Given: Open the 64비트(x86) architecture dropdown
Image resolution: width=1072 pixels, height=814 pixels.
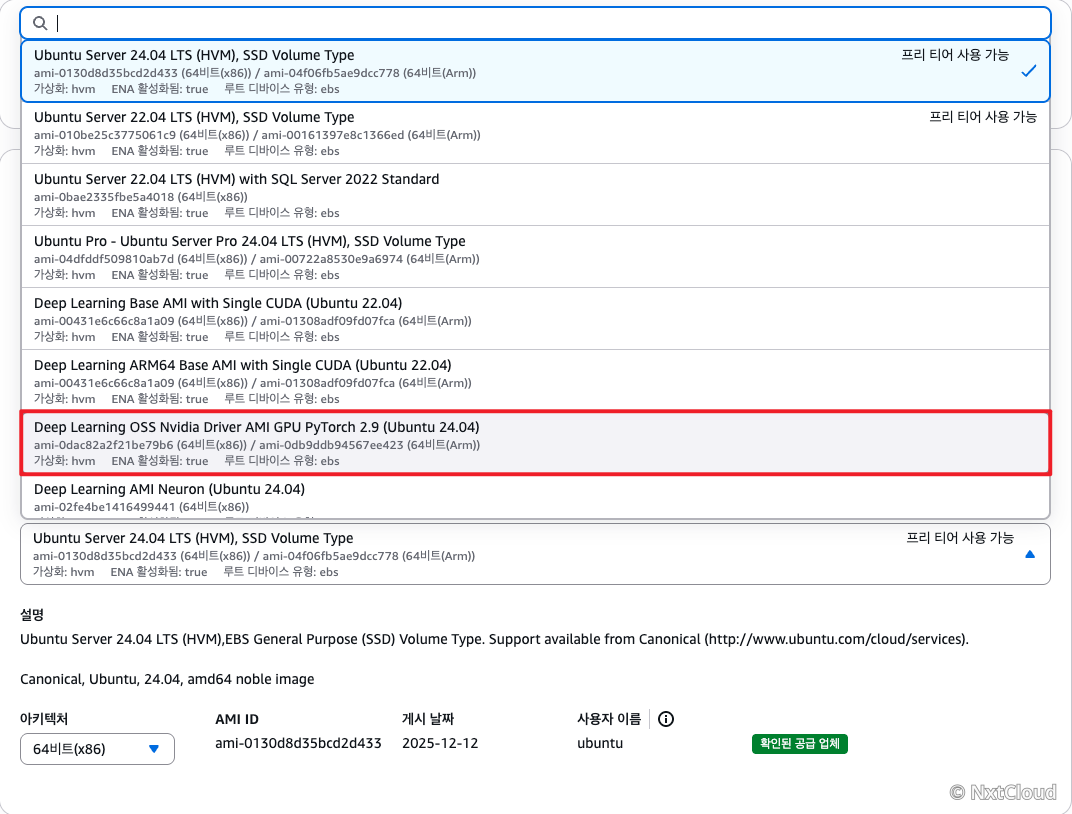Looking at the screenshot, I should tap(97, 749).
